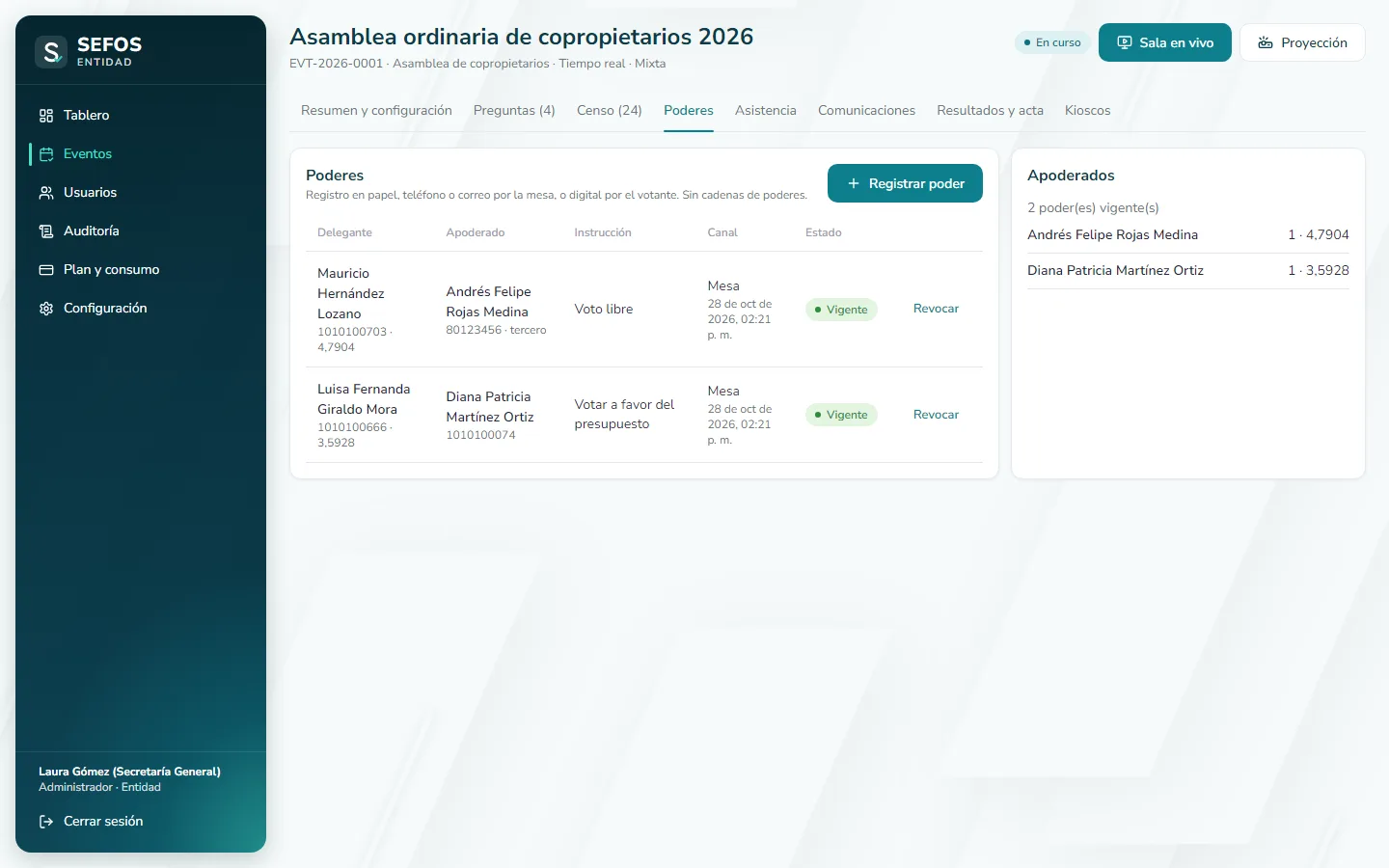The width and height of the screenshot is (1389, 868).
Task: Click apoderado Diana Patricia Martínez Ortiz in table
Action: (x=490, y=407)
